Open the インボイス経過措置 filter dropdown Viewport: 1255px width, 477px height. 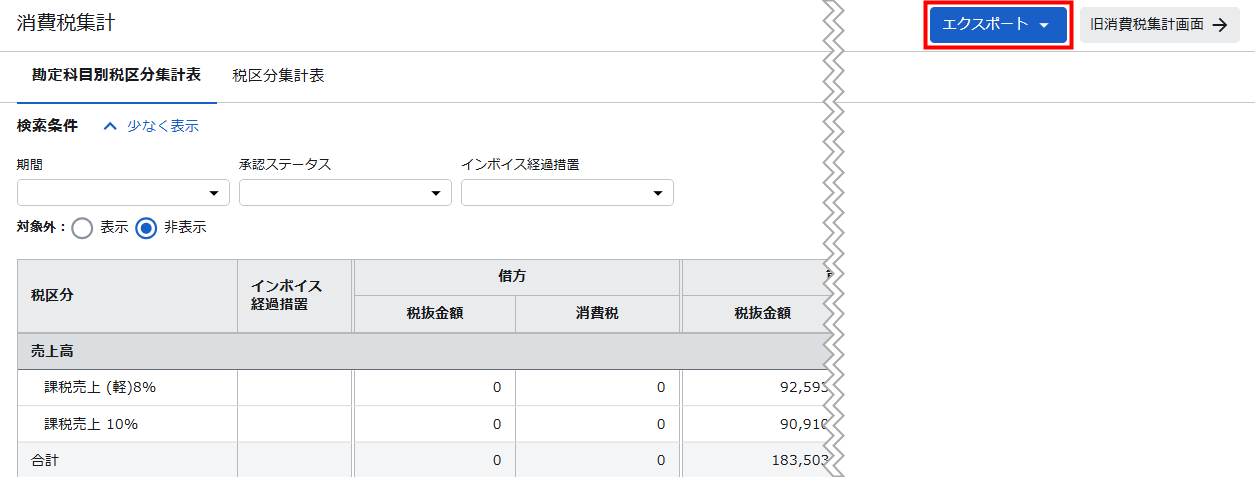point(567,193)
